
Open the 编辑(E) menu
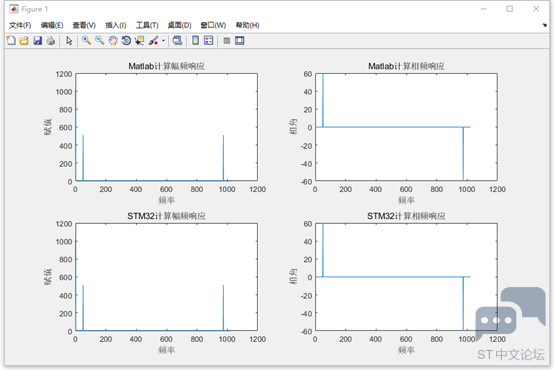pos(52,25)
